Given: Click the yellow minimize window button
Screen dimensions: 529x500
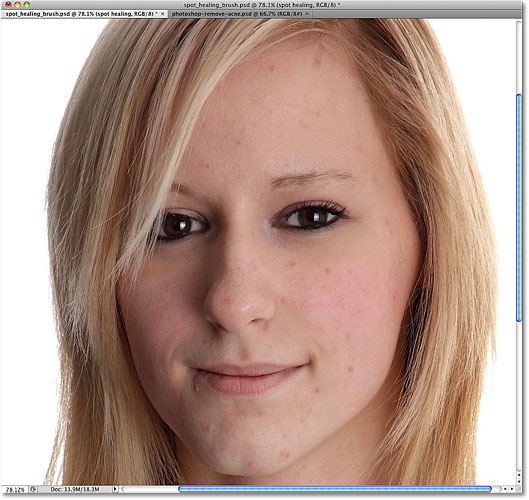Looking at the screenshot, I should (x=17, y=5).
